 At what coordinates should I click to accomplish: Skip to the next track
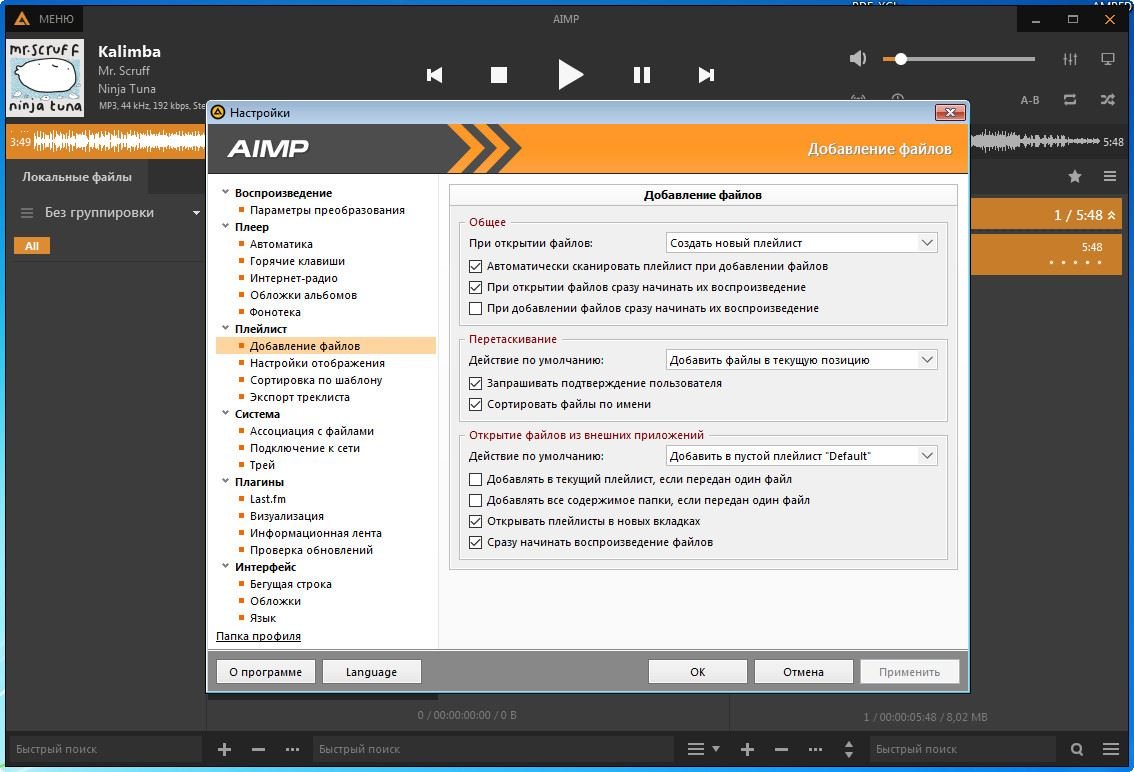point(706,75)
